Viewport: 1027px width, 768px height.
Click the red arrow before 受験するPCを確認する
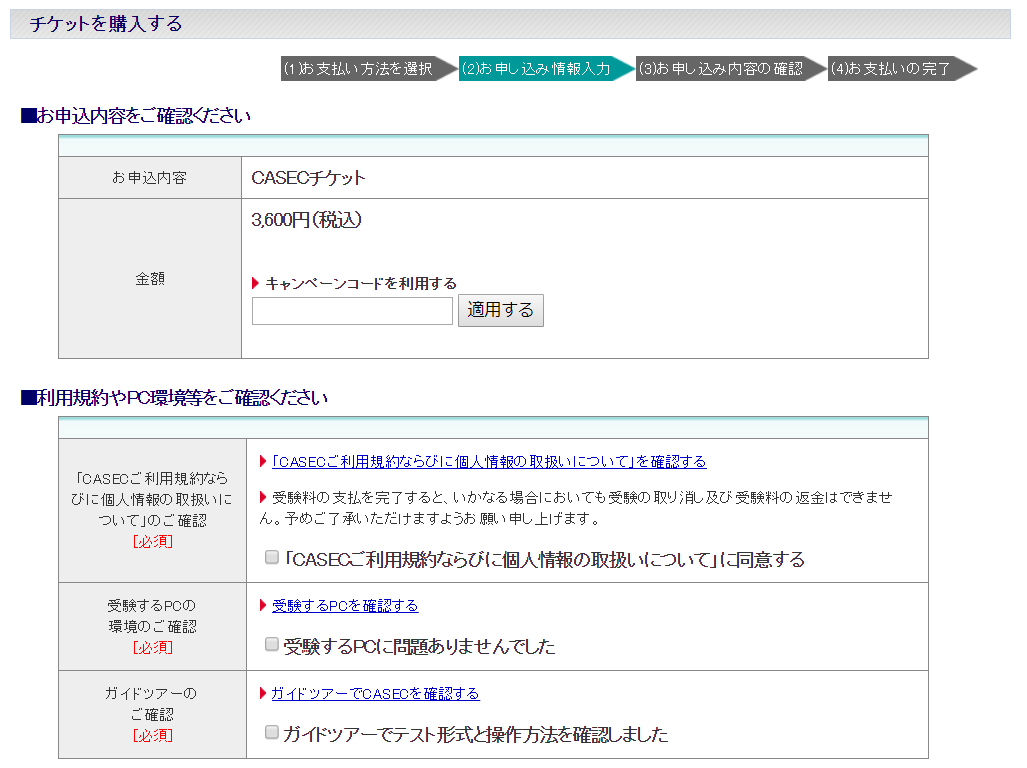(x=263, y=606)
